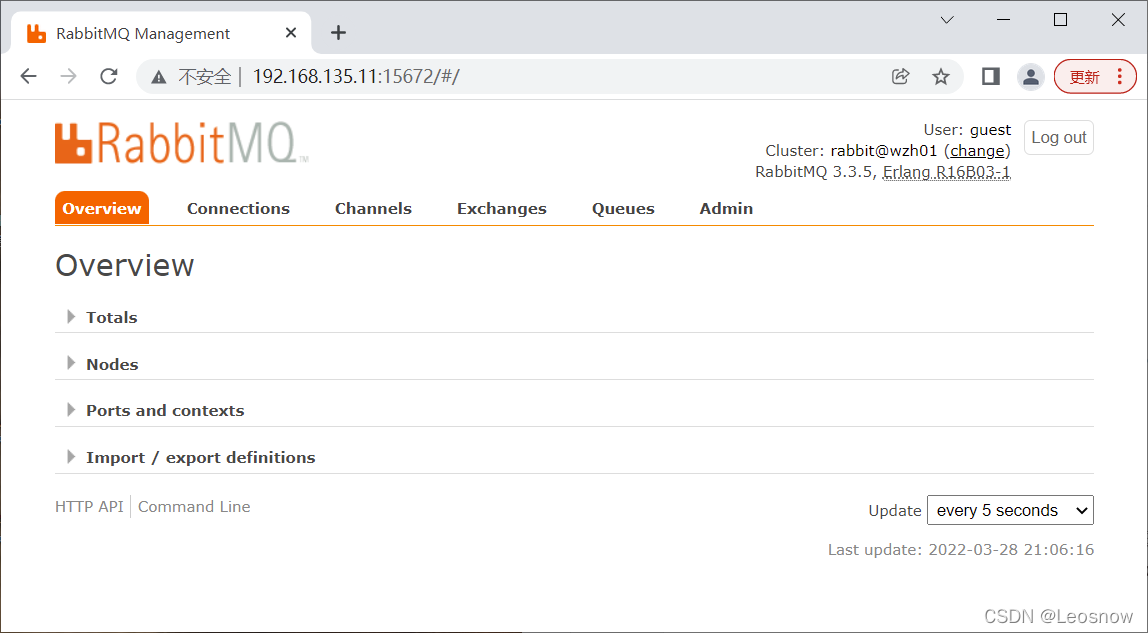Open the Command Line link
This screenshot has height=633, width=1148.
[194, 506]
